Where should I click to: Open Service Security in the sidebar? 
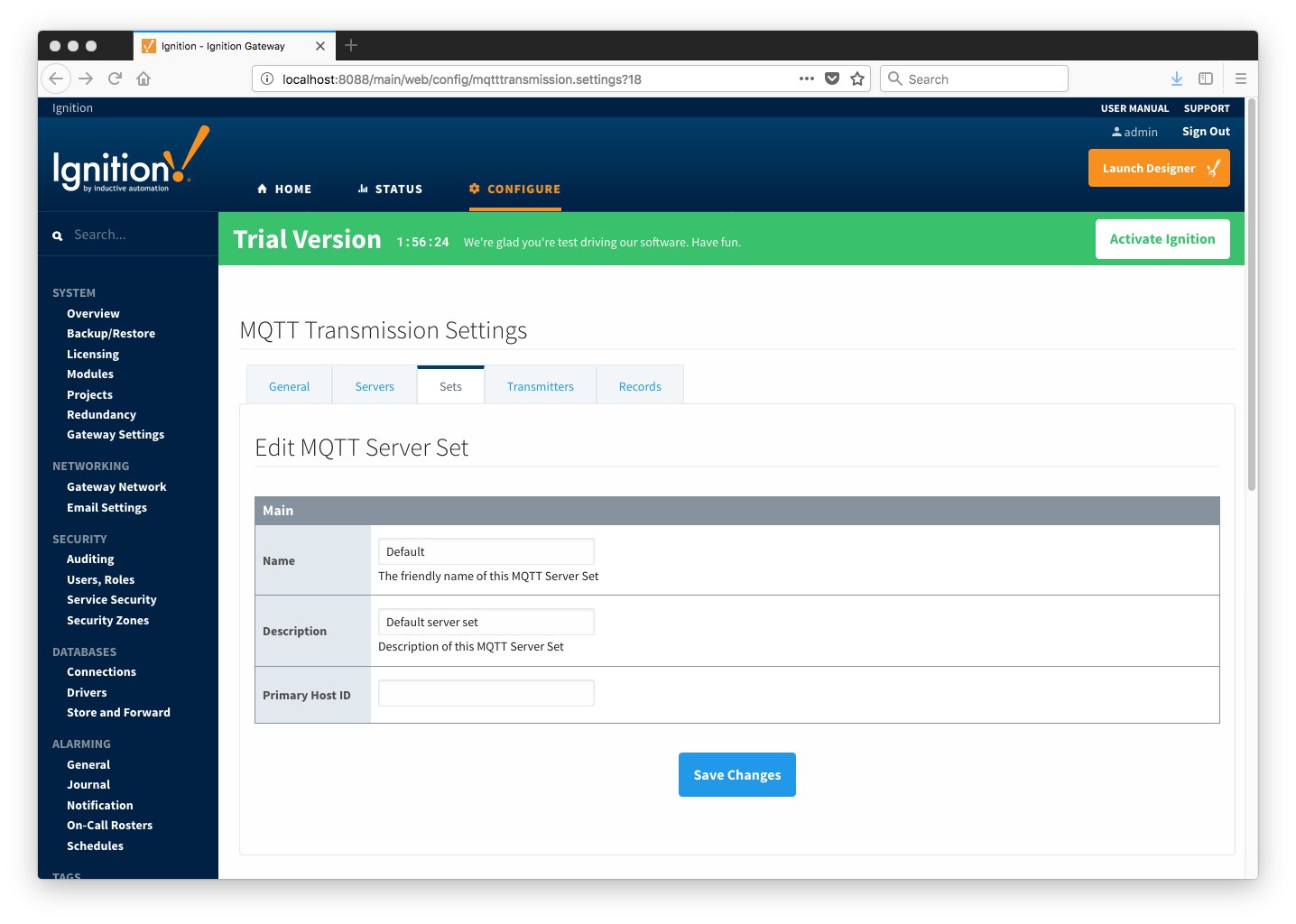(x=112, y=600)
